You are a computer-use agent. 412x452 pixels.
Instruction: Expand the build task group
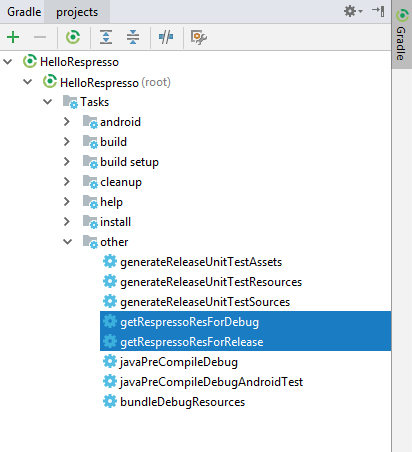(67, 142)
